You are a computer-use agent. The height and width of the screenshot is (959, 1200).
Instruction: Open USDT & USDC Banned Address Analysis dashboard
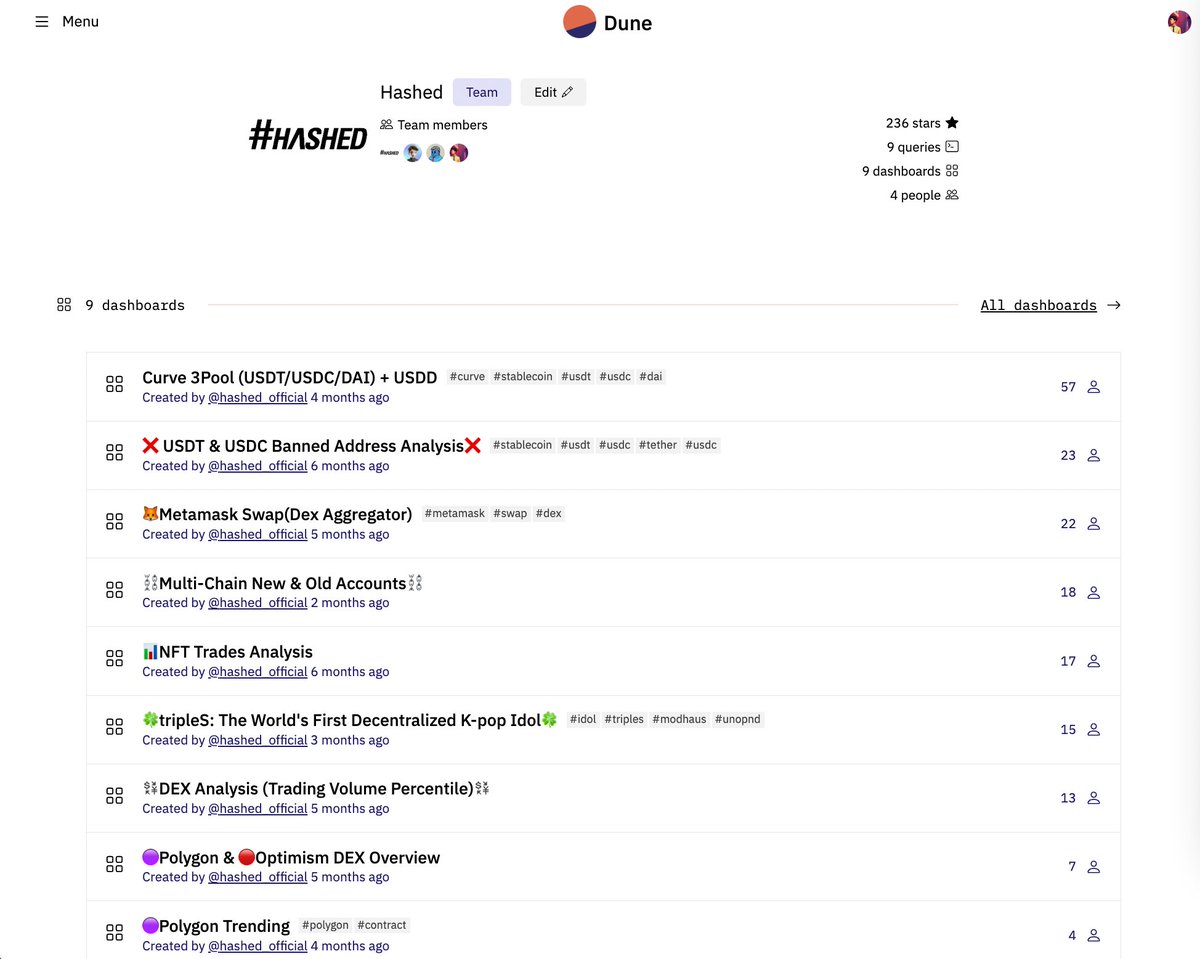(312, 445)
